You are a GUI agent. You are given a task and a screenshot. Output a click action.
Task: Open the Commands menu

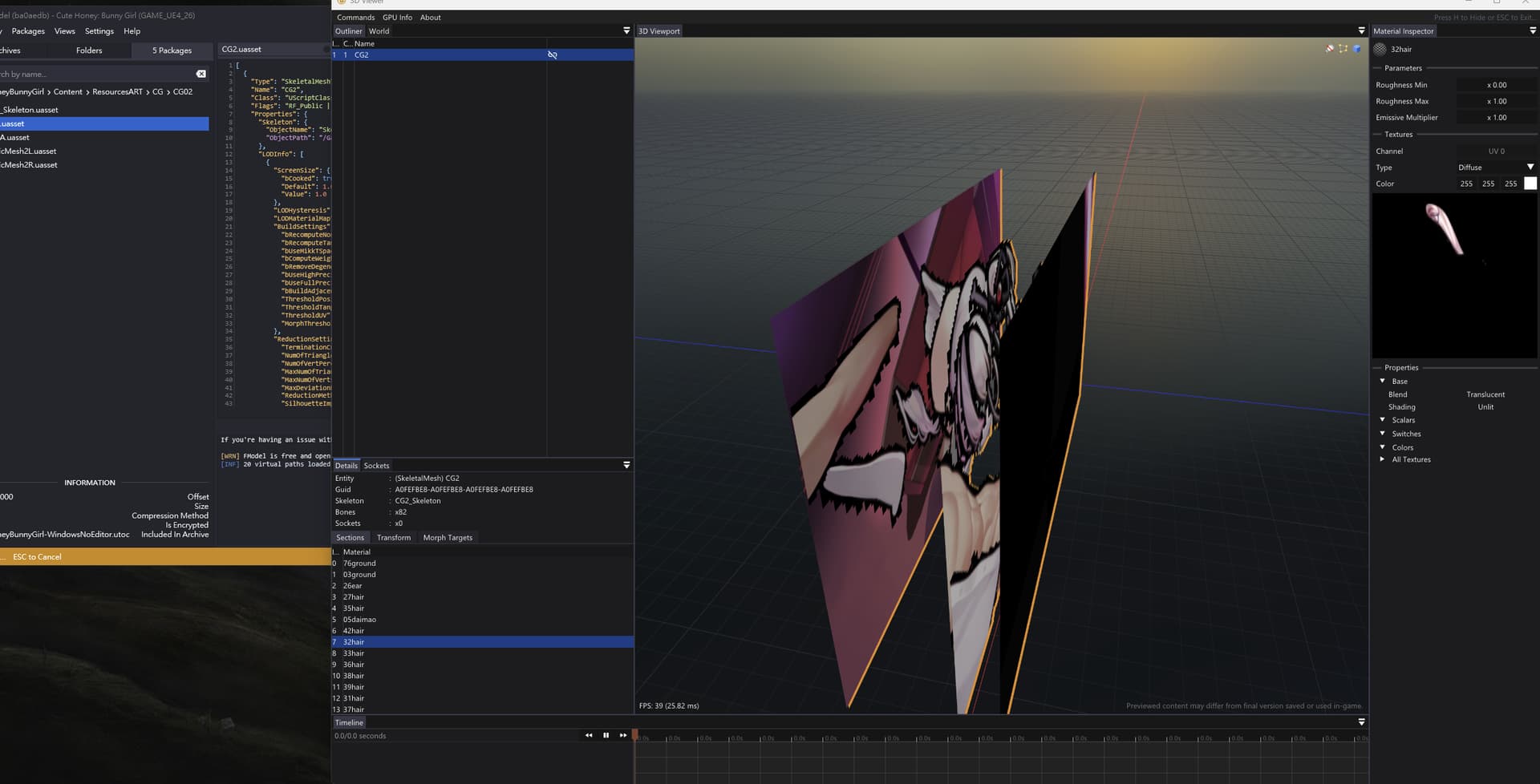click(x=355, y=18)
